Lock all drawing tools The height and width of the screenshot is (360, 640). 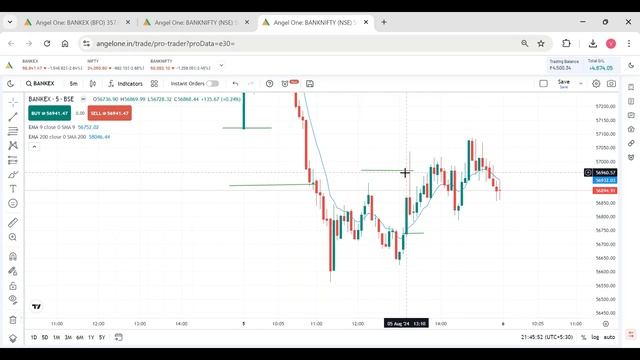(13, 286)
